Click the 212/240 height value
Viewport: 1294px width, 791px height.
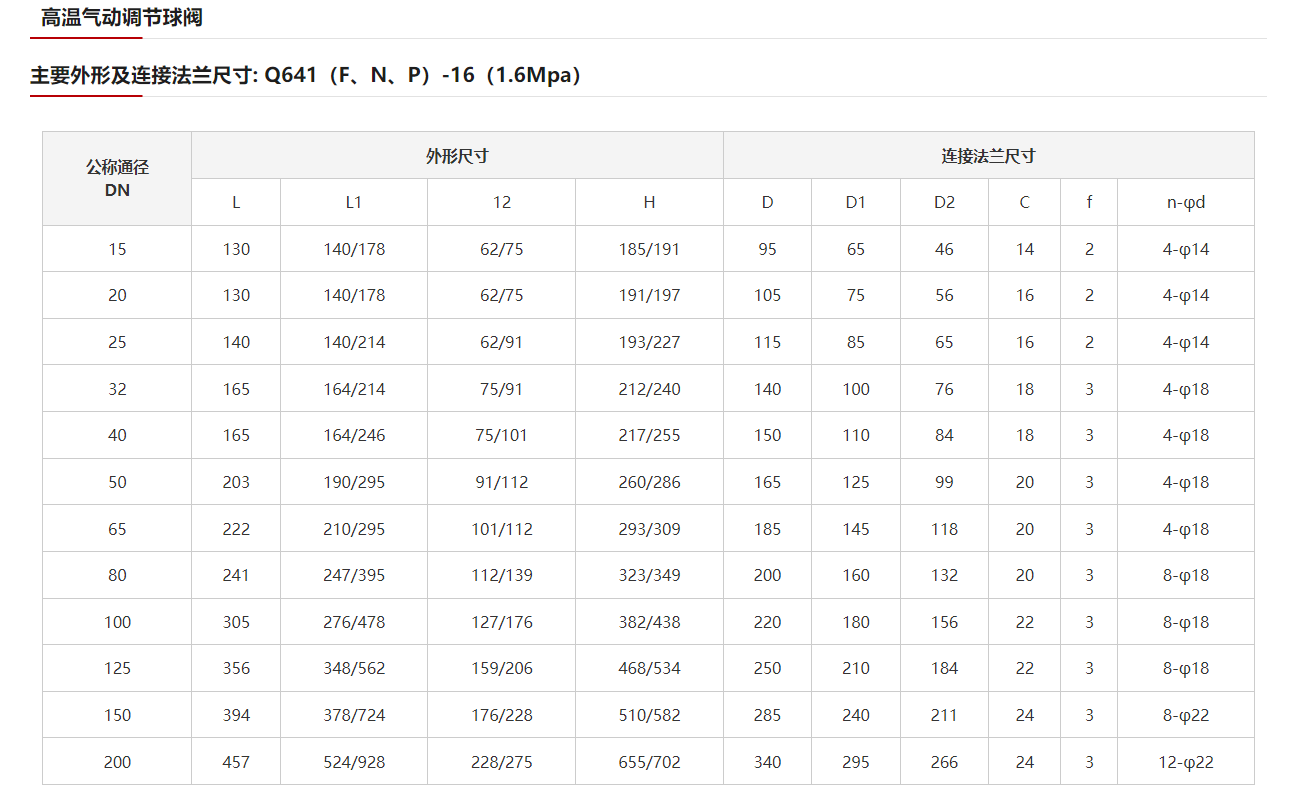pyautogui.click(x=649, y=389)
